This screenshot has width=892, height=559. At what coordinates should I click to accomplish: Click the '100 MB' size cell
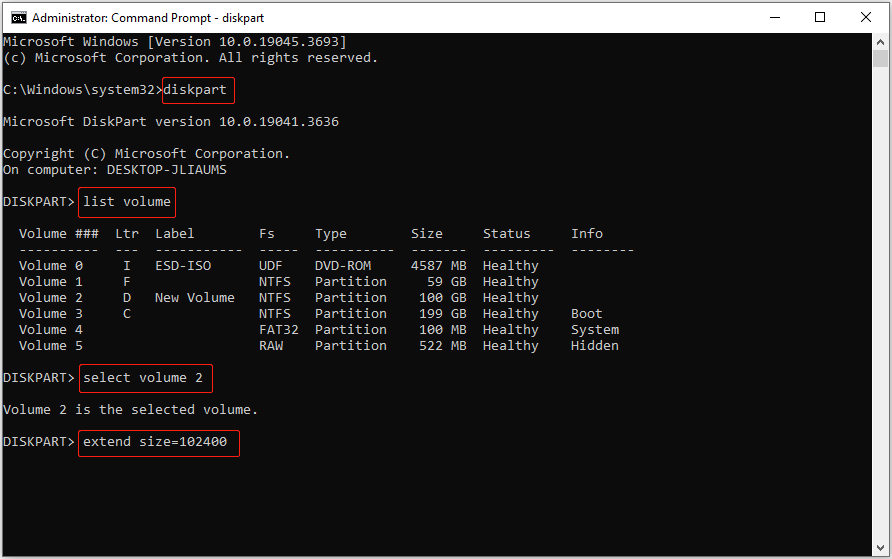pos(443,329)
